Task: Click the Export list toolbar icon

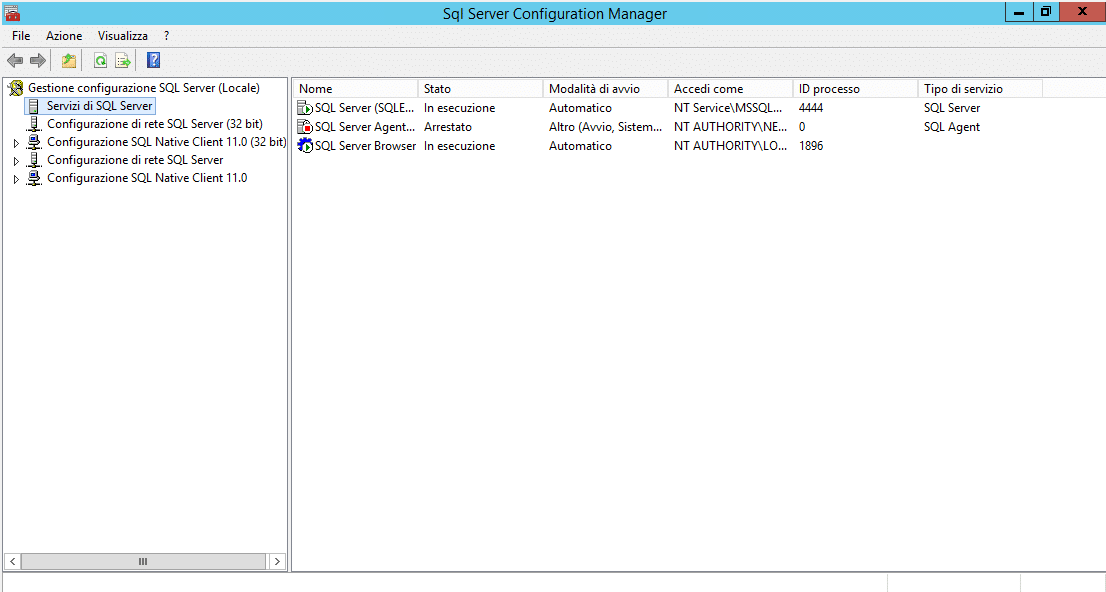Action: coord(123,61)
